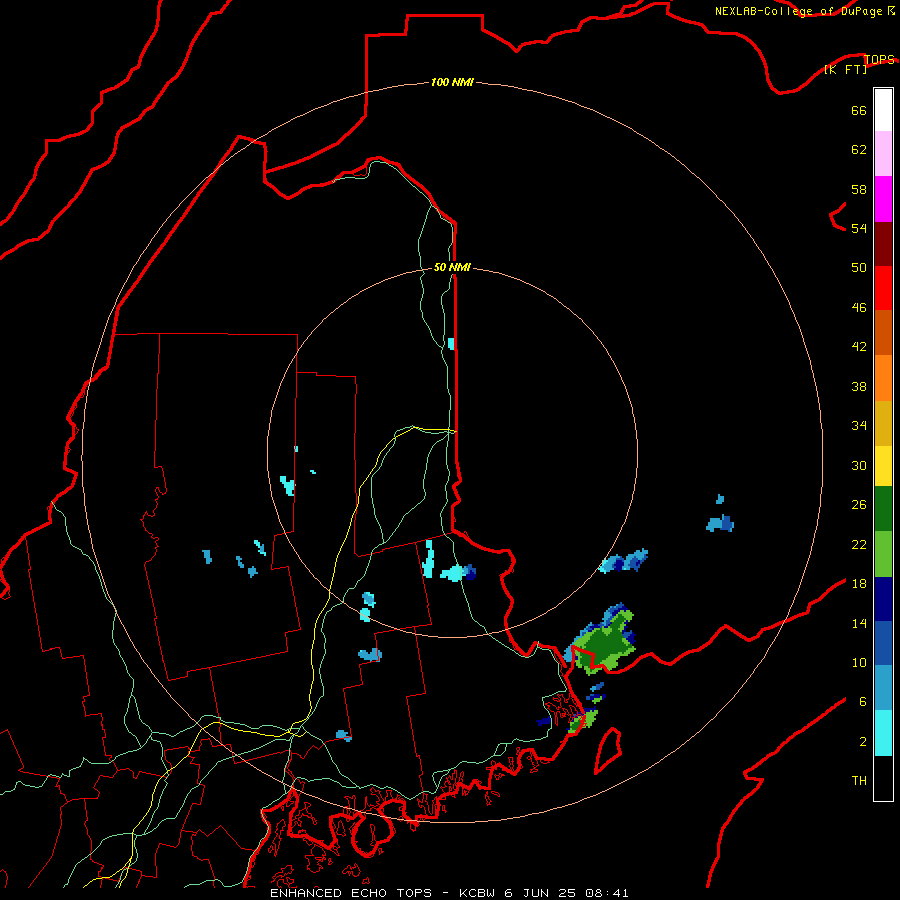Click the "TH" threshold legend label
The height and width of the screenshot is (900, 900).
pos(859,781)
